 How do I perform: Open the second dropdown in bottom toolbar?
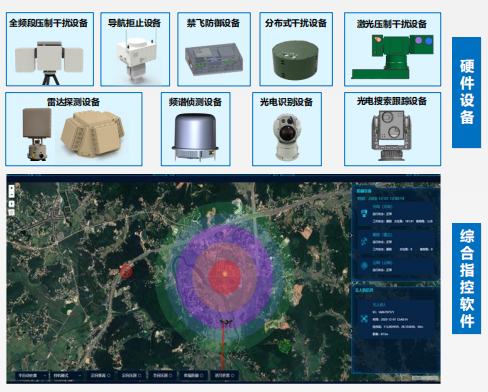66,375
